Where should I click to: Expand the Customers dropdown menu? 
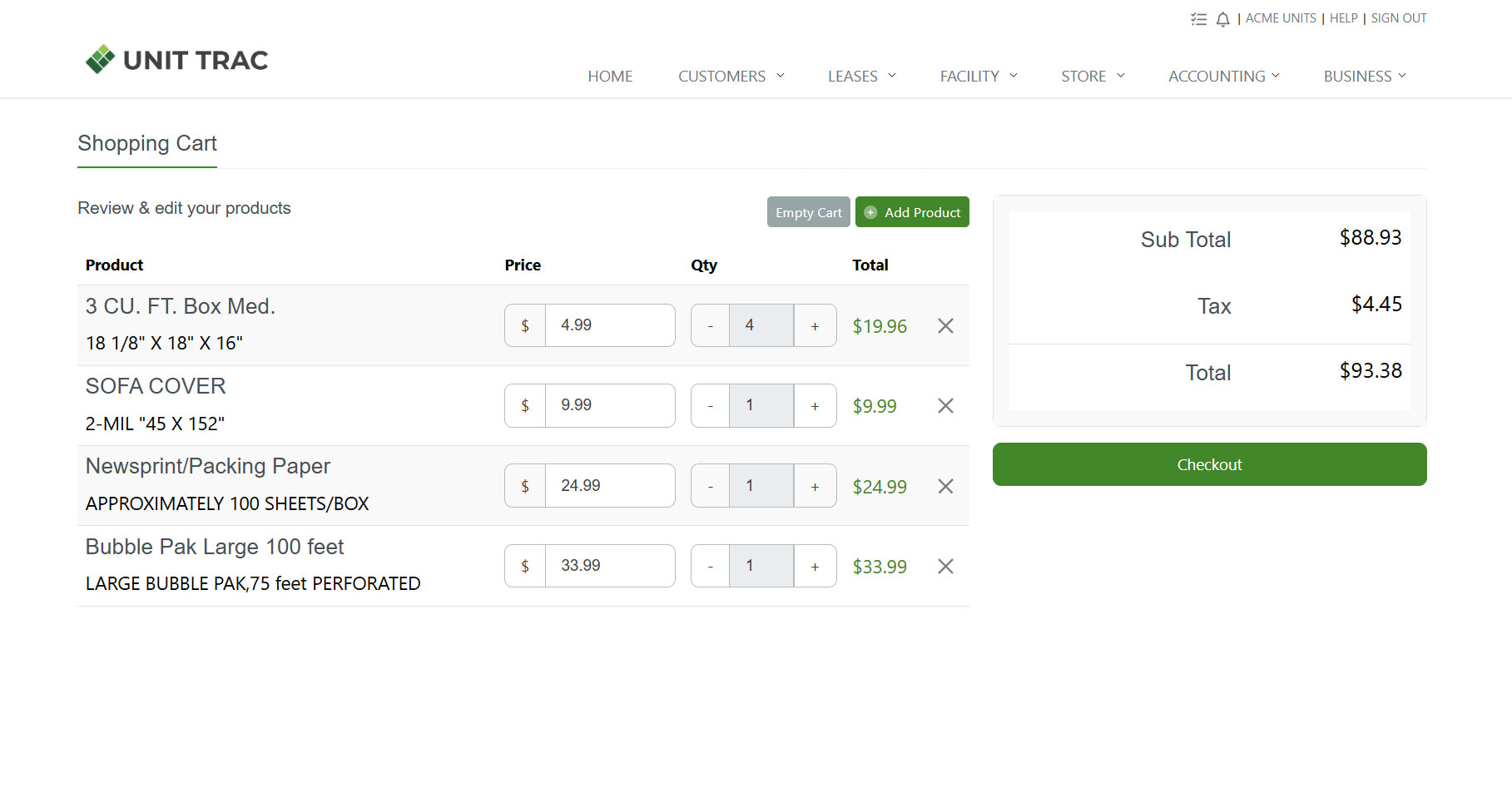click(731, 77)
